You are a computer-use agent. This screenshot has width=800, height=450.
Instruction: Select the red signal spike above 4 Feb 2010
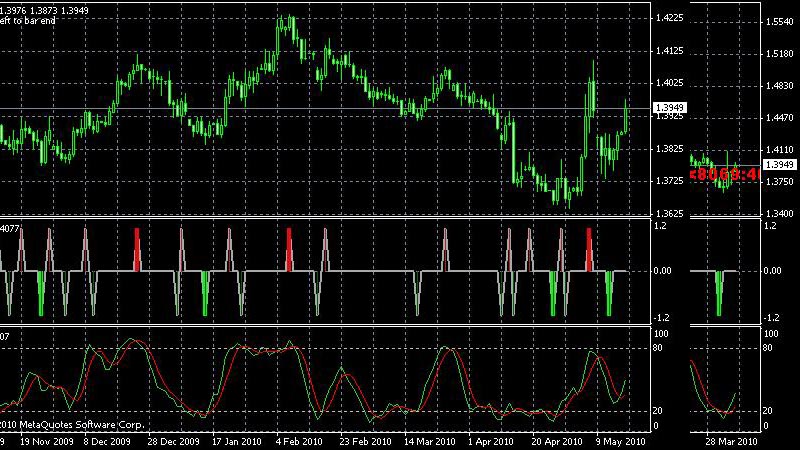tap(289, 249)
